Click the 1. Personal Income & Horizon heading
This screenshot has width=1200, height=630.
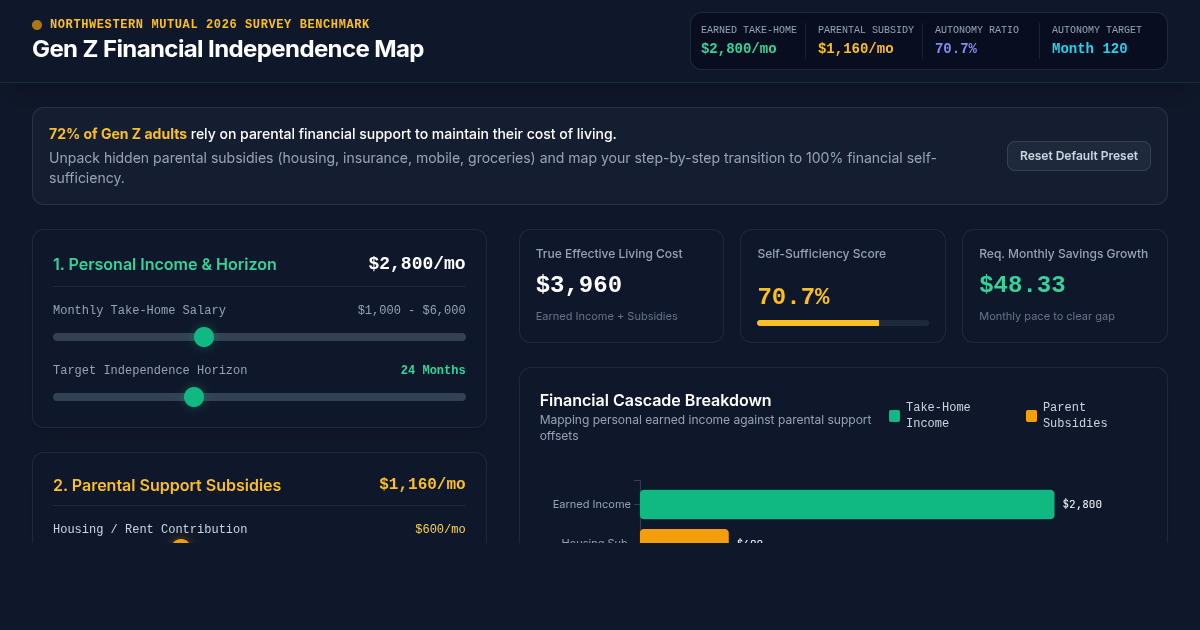[165, 264]
